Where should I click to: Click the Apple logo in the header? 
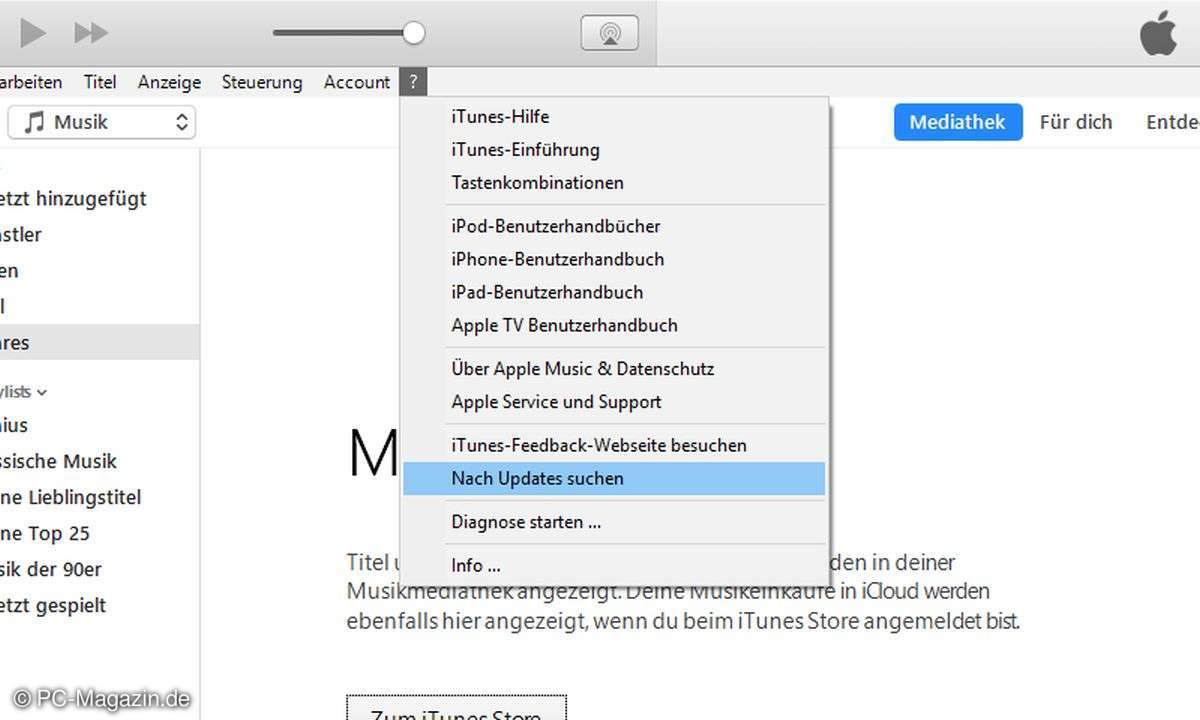tap(1158, 33)
